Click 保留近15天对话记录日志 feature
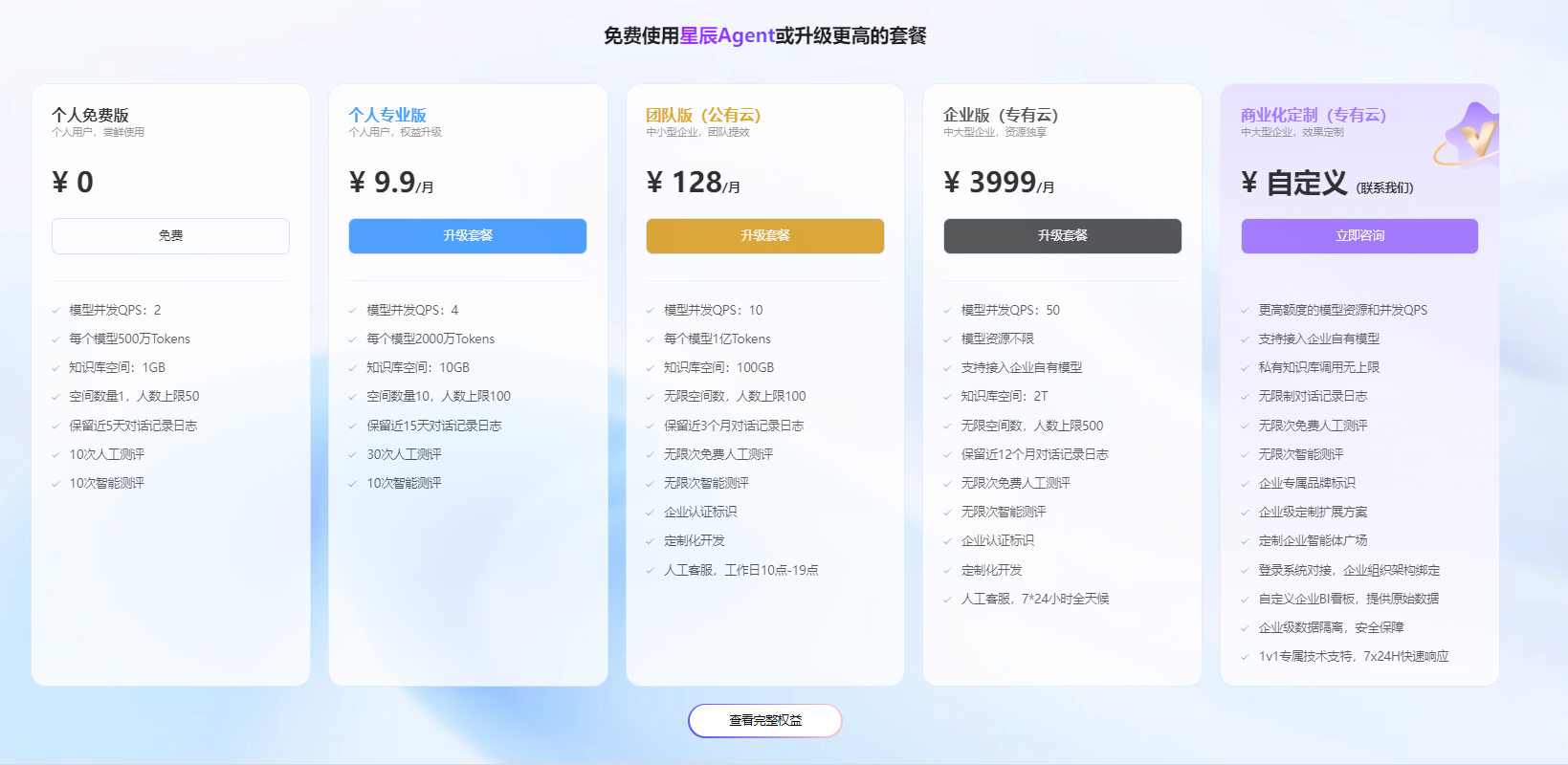 coord(434,426)
